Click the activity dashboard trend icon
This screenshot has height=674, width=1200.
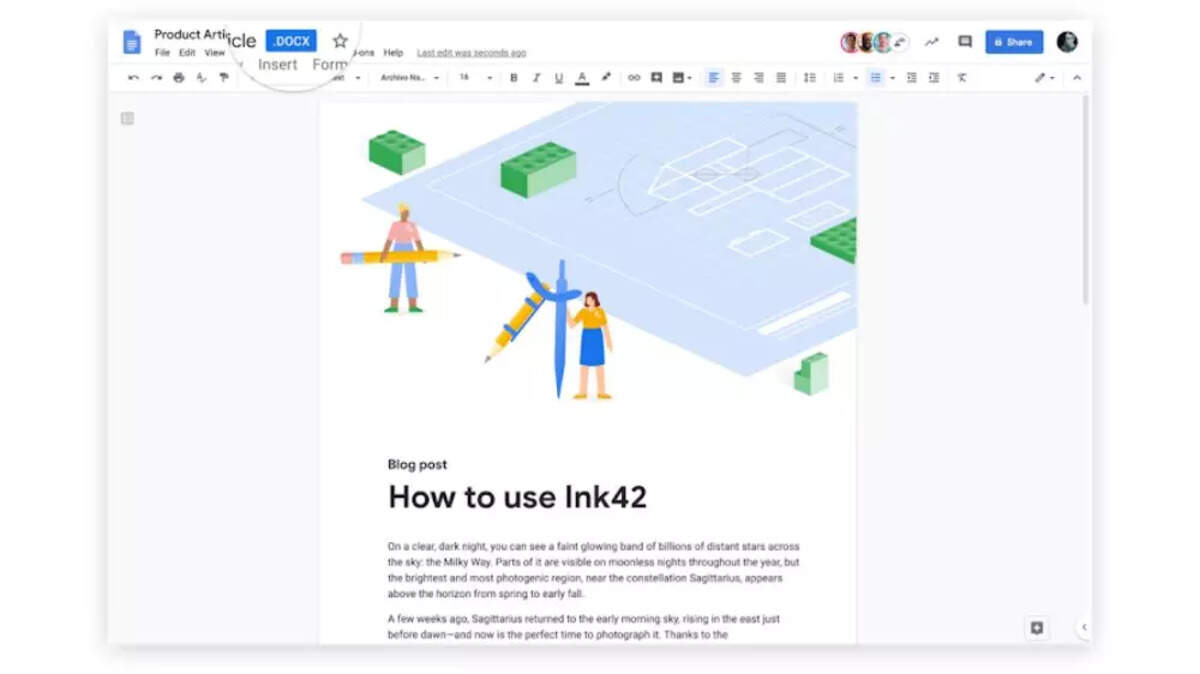pyautogui.click(x=932, y=42)
